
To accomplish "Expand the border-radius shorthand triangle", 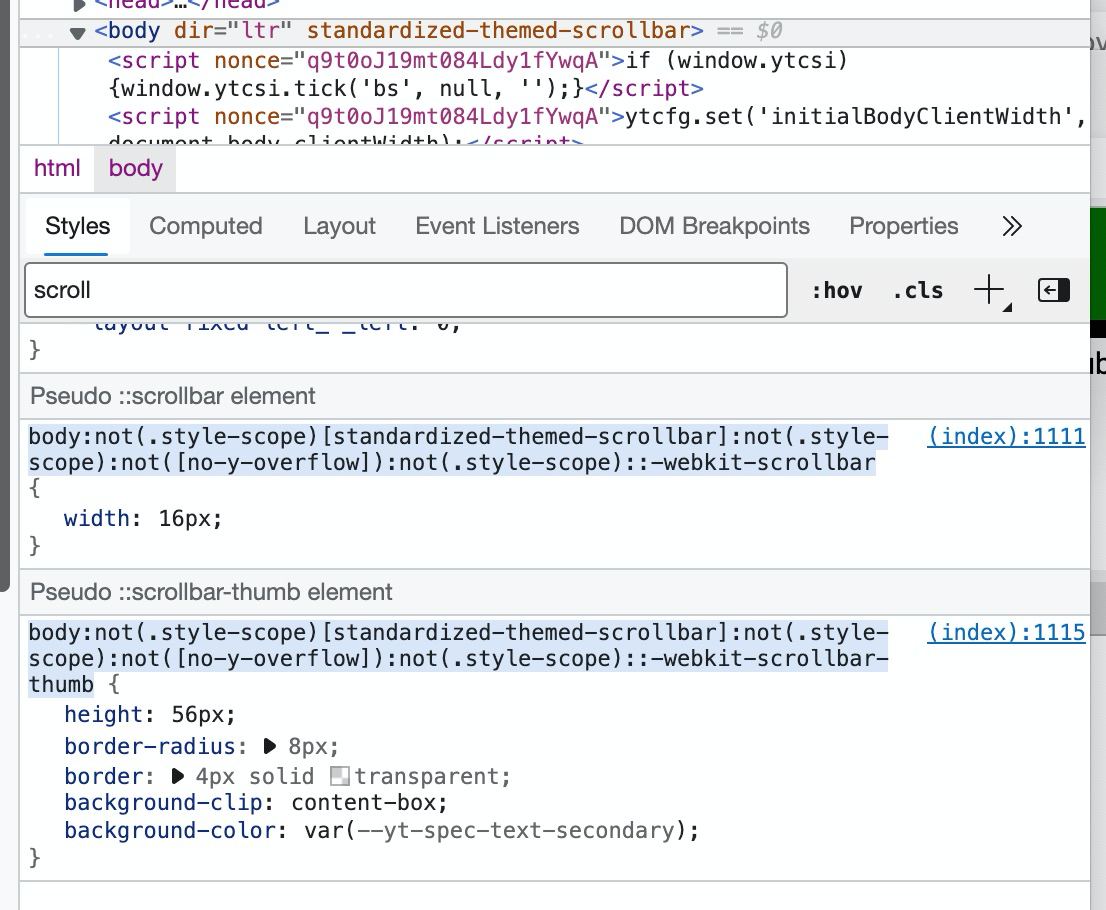I will pyautogui.click(x=269, y=746).
